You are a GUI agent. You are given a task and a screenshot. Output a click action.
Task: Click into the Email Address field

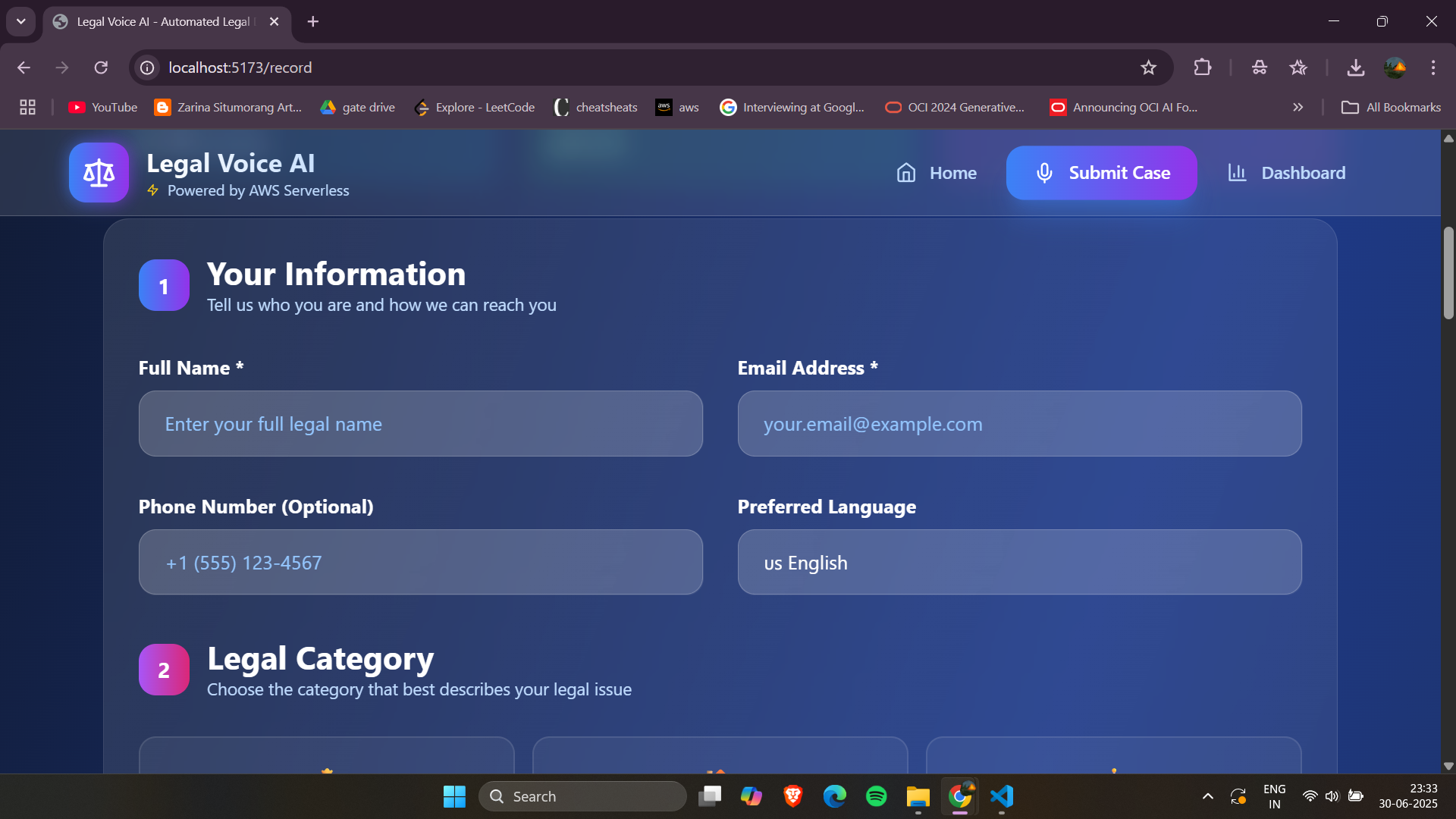(x=1018, y=424)
